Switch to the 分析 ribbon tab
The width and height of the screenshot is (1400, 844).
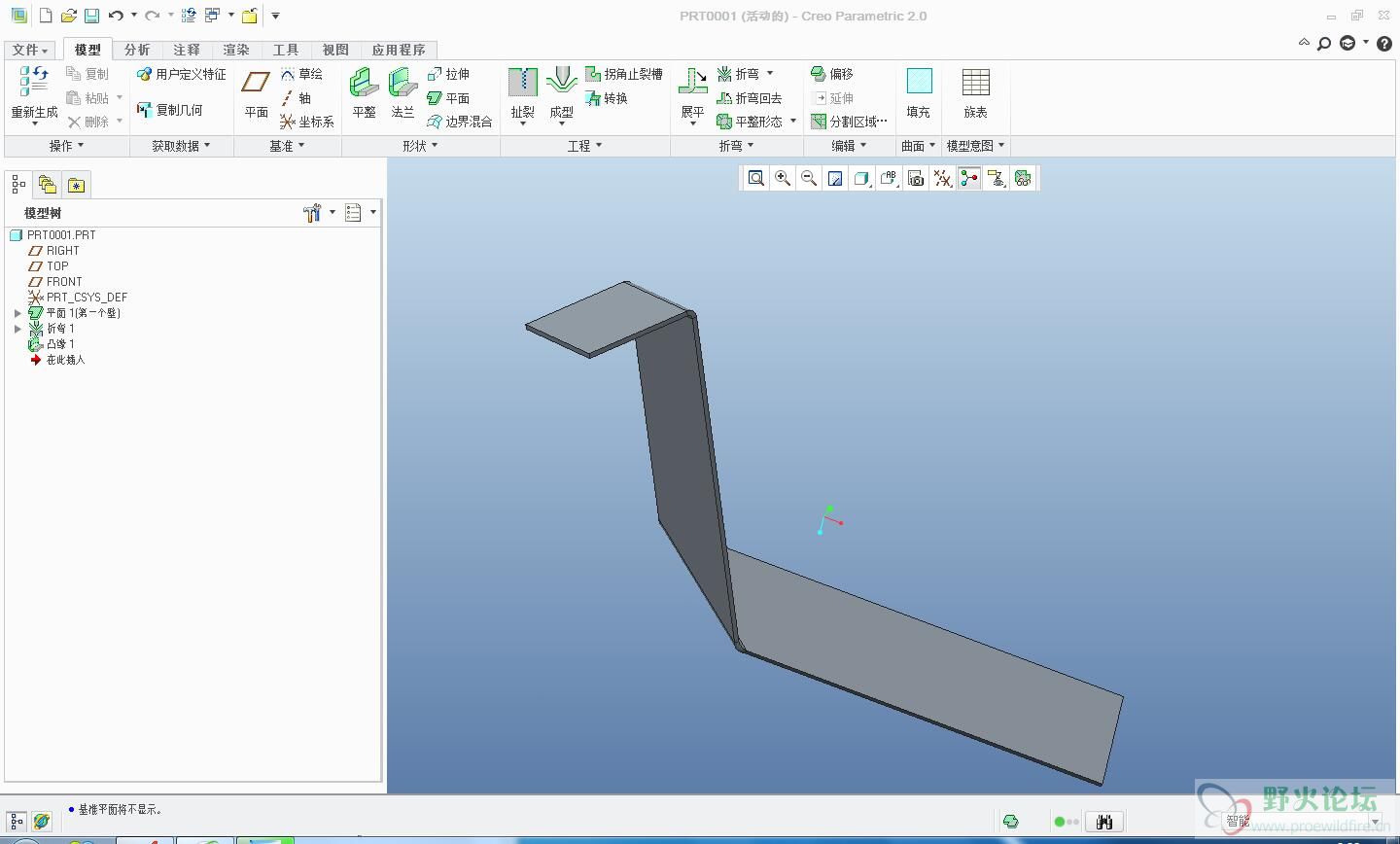tap(137, 50)
